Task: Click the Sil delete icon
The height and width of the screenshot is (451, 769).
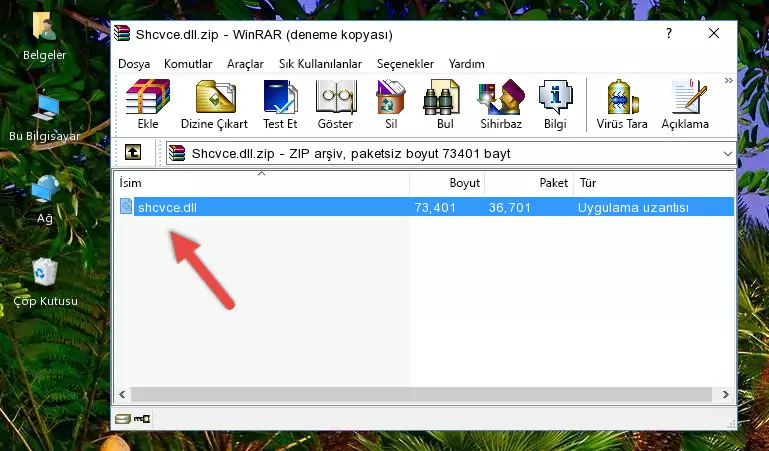Action: click(x=391, y=104)
